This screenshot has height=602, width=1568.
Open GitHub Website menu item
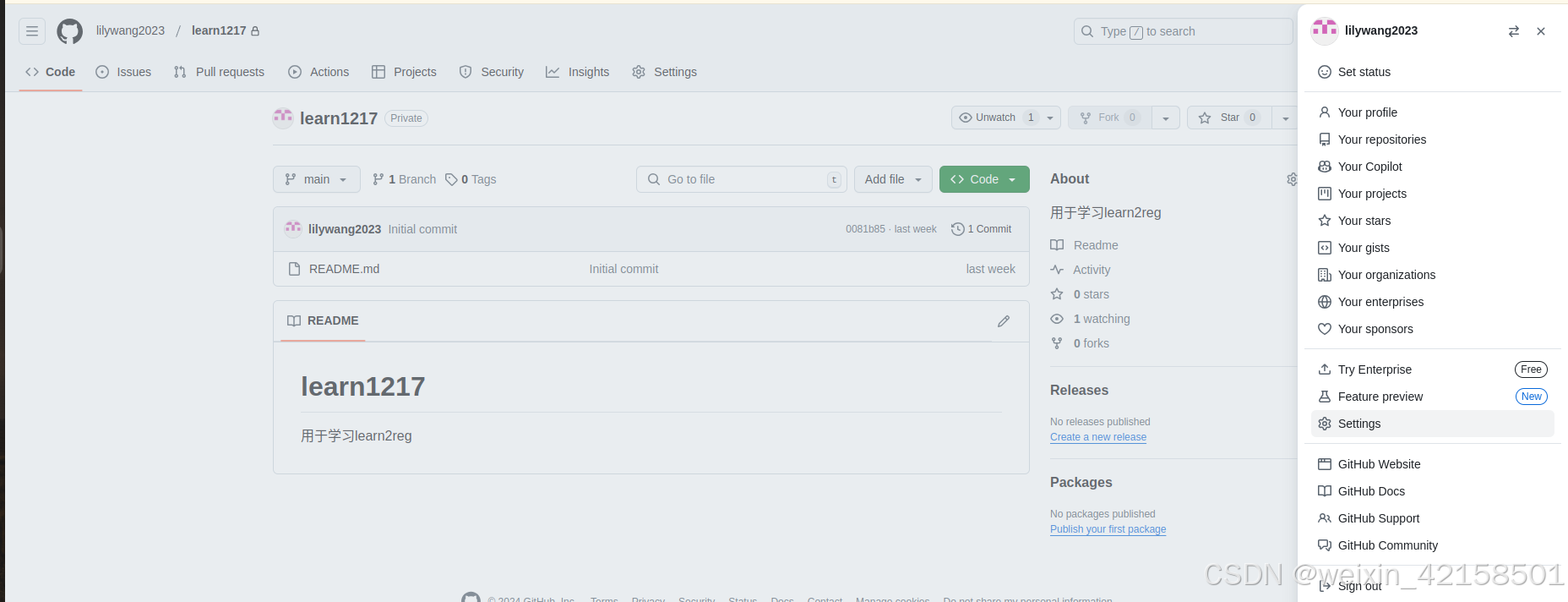click(x=1433, y=464)
